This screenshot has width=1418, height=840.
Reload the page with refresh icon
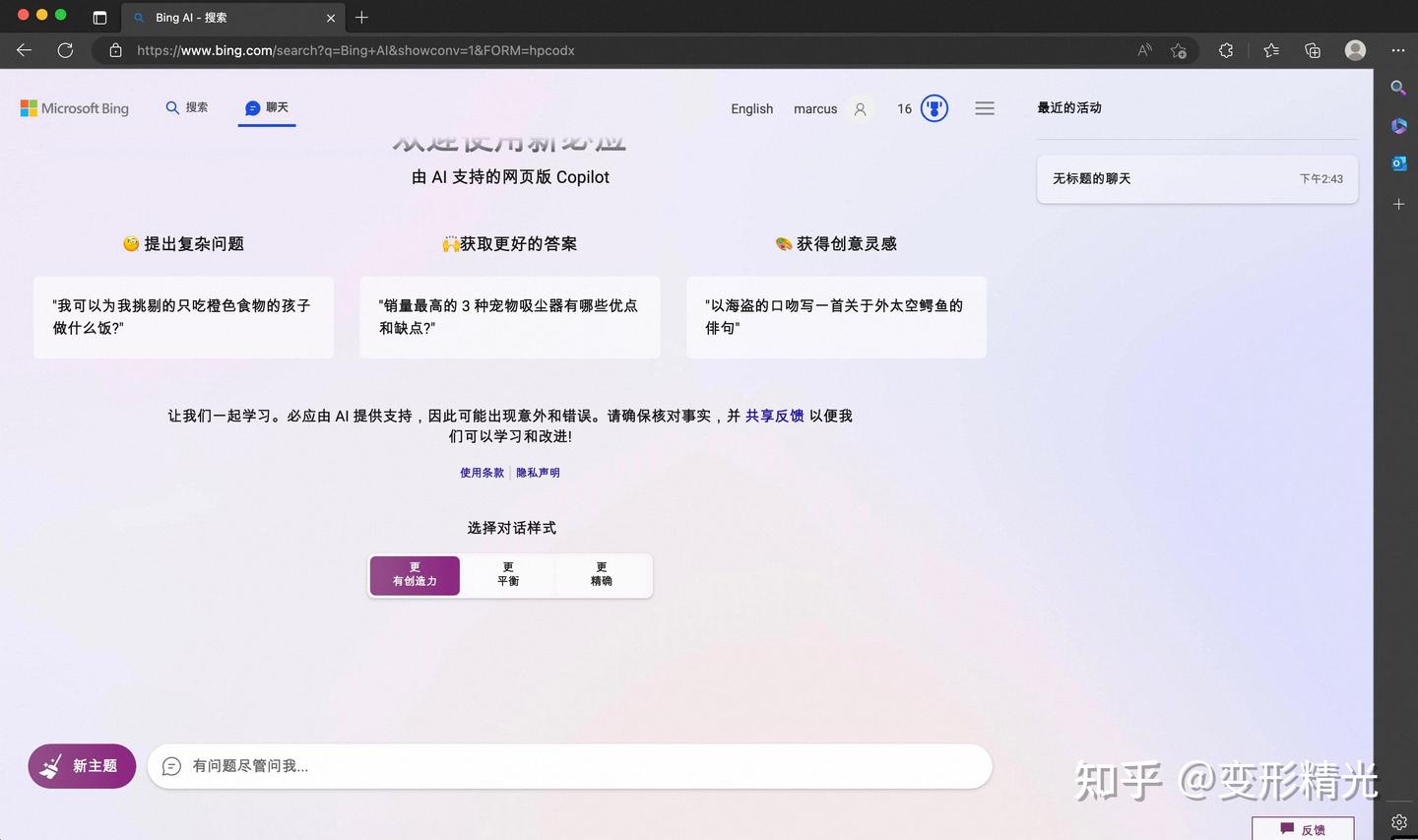click(x=65, y=50)
